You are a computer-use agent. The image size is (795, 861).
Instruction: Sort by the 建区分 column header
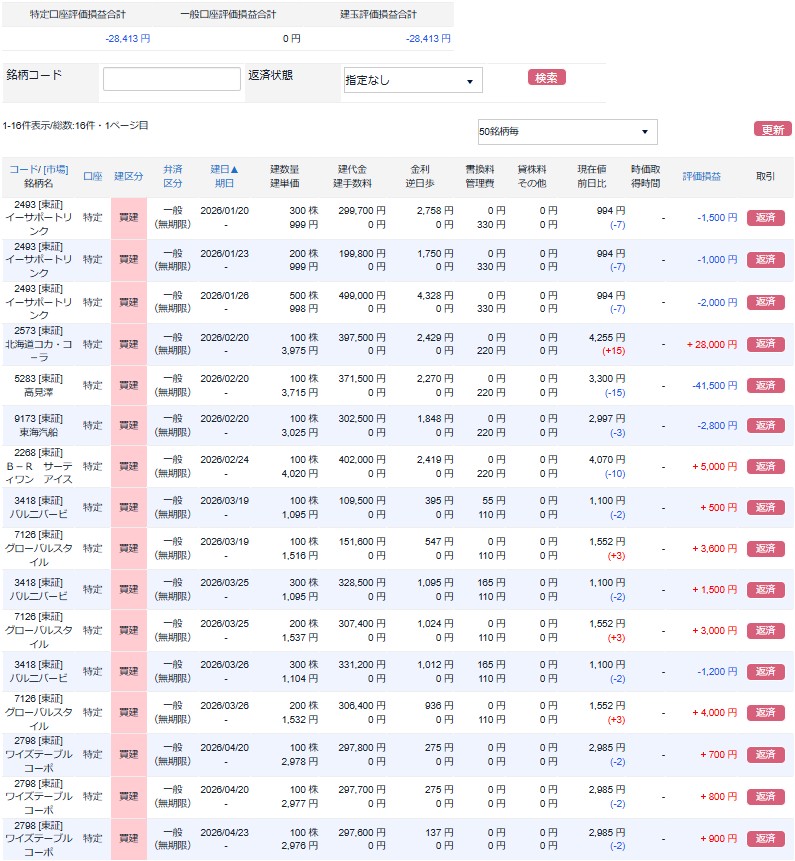tap(129, 176)
